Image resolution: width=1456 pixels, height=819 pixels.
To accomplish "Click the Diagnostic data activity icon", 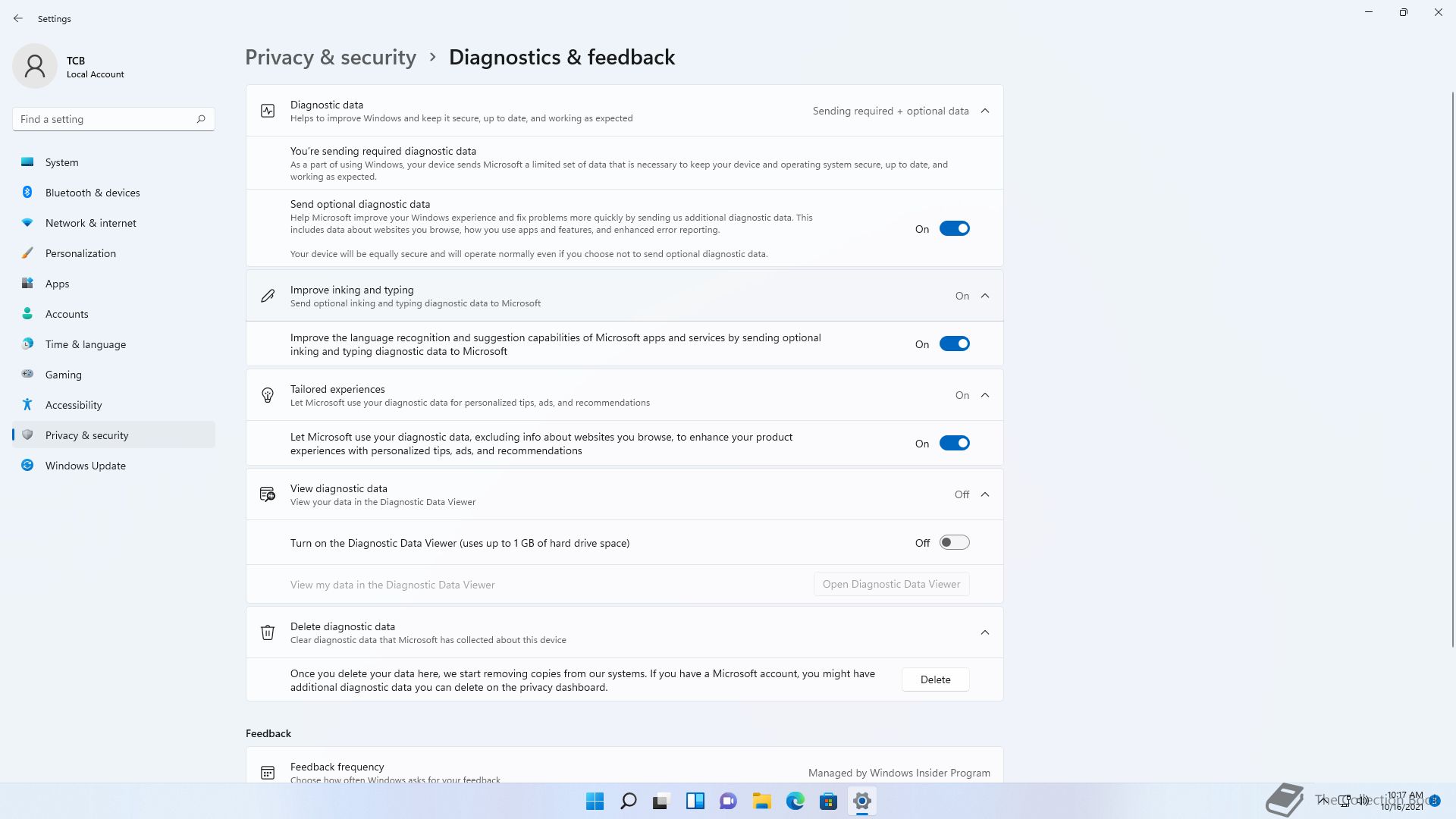I will [268, 111].
